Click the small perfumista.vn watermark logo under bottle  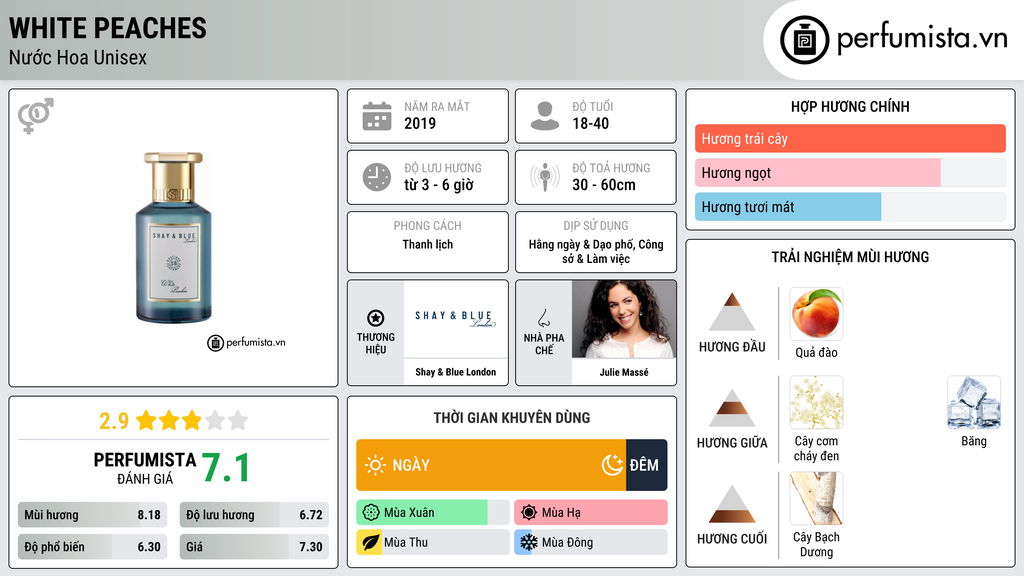[x=246, y=342]
